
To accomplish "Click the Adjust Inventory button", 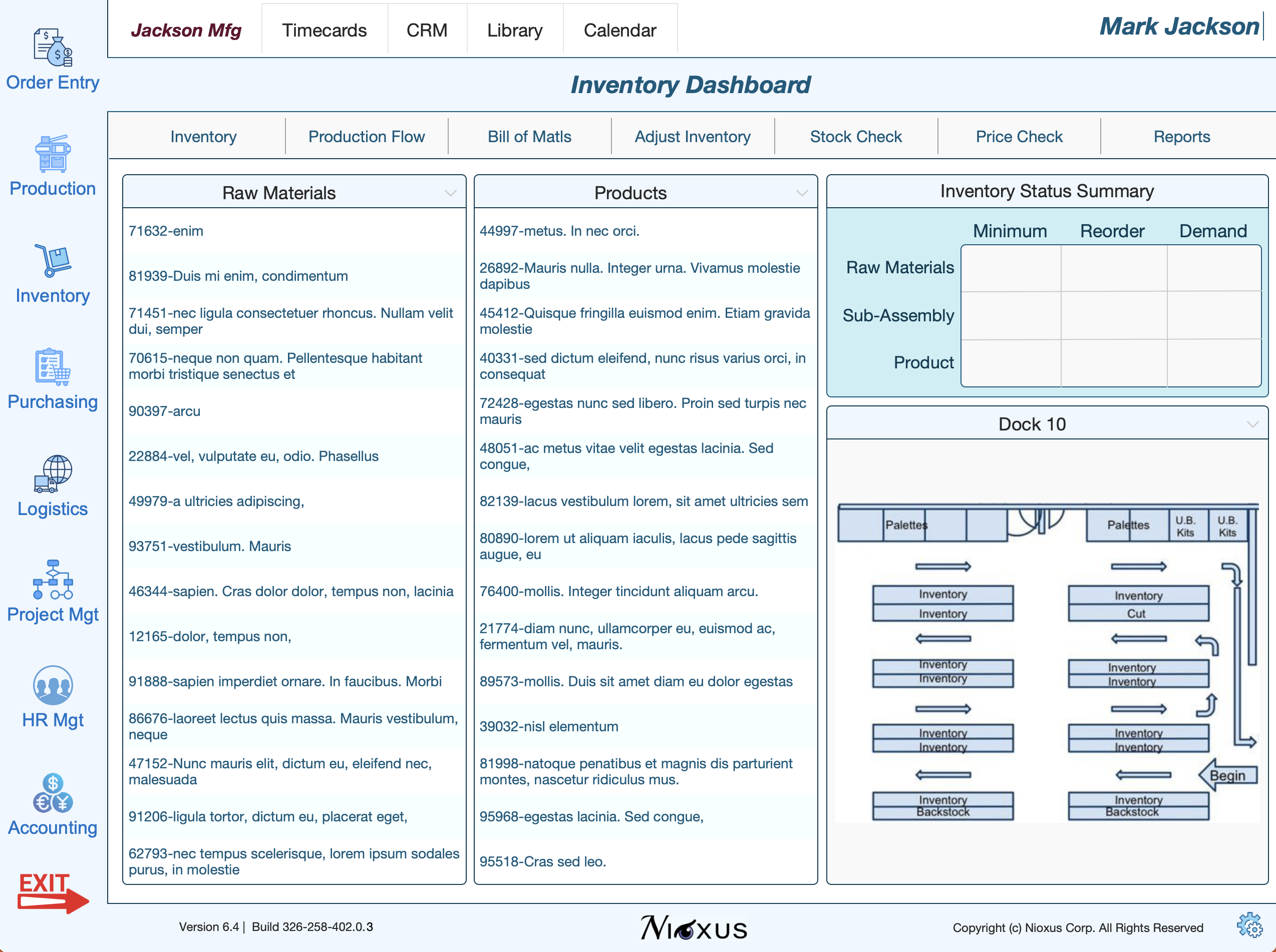I will click(x=692, y=137).
